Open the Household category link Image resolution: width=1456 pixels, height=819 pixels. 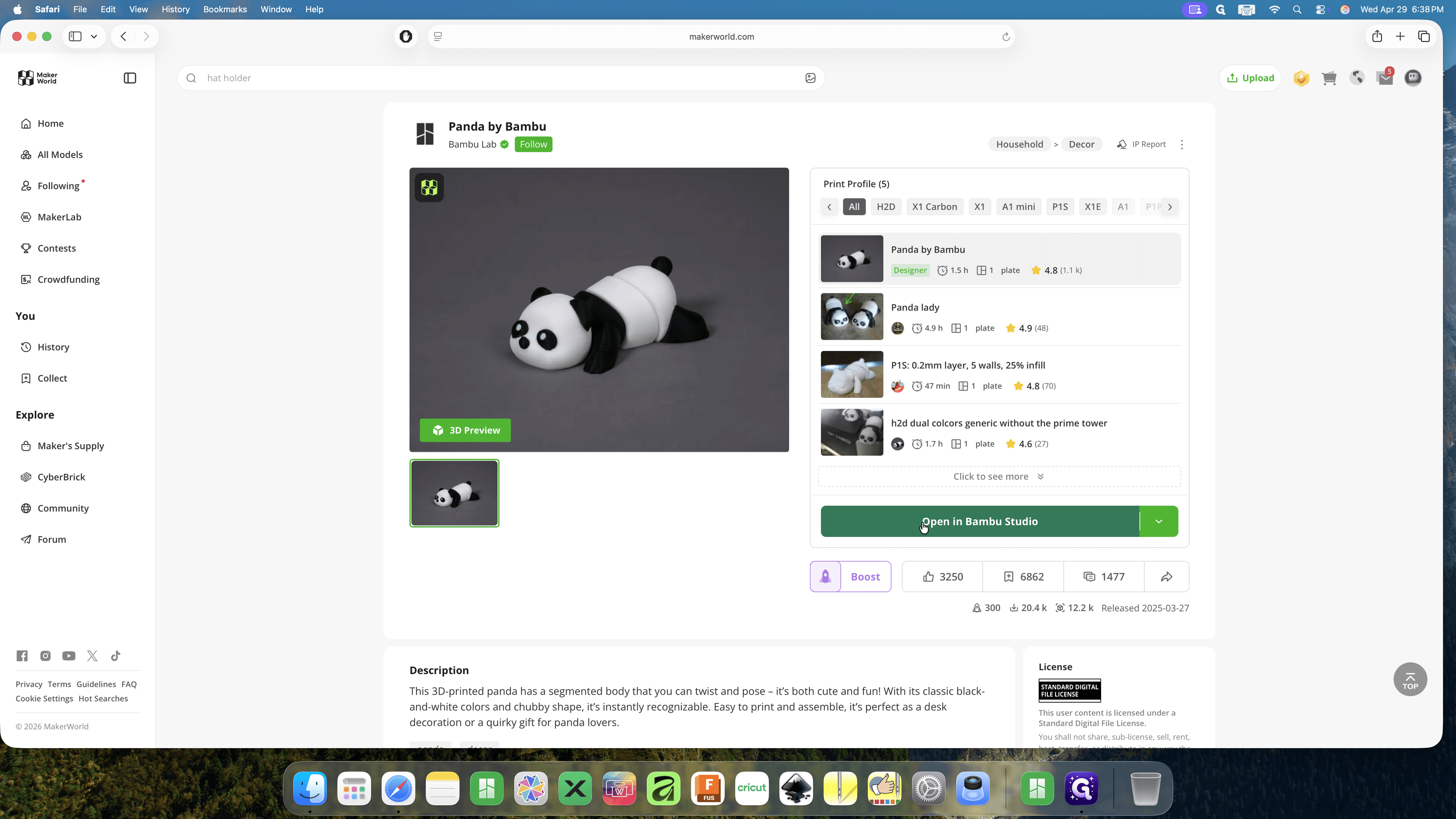(1019, 145)
